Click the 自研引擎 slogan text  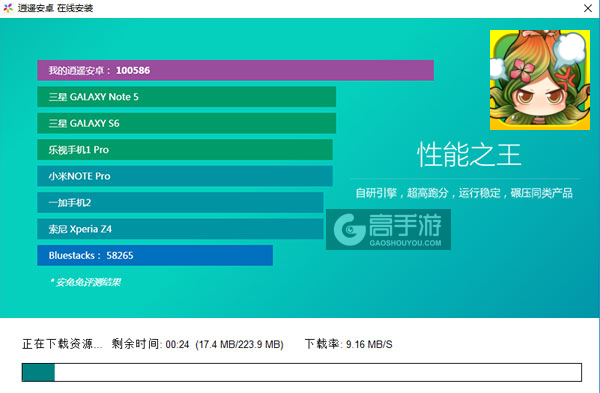(464, 193)
